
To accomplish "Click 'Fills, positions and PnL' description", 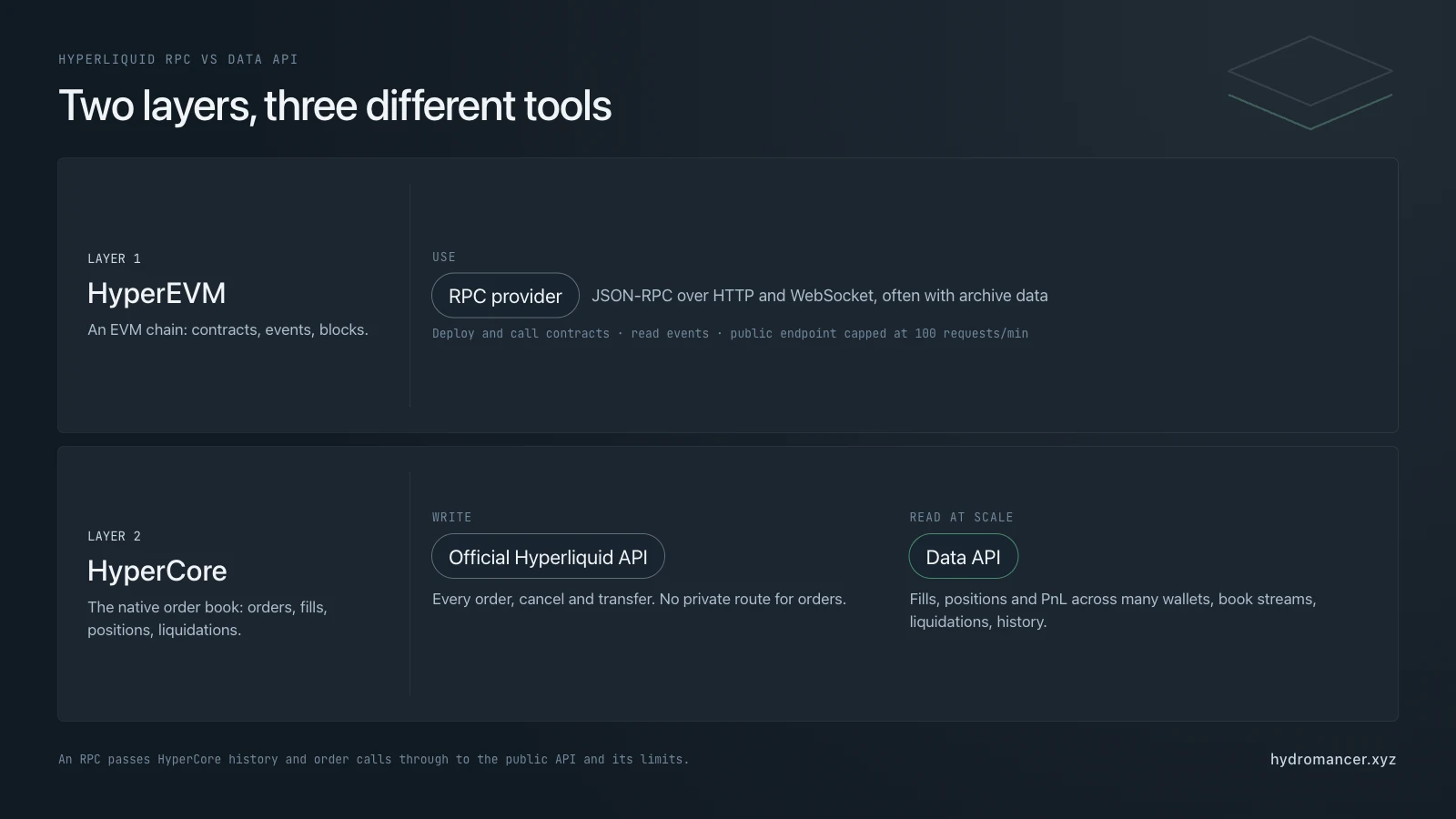I will coord(1113,610).
